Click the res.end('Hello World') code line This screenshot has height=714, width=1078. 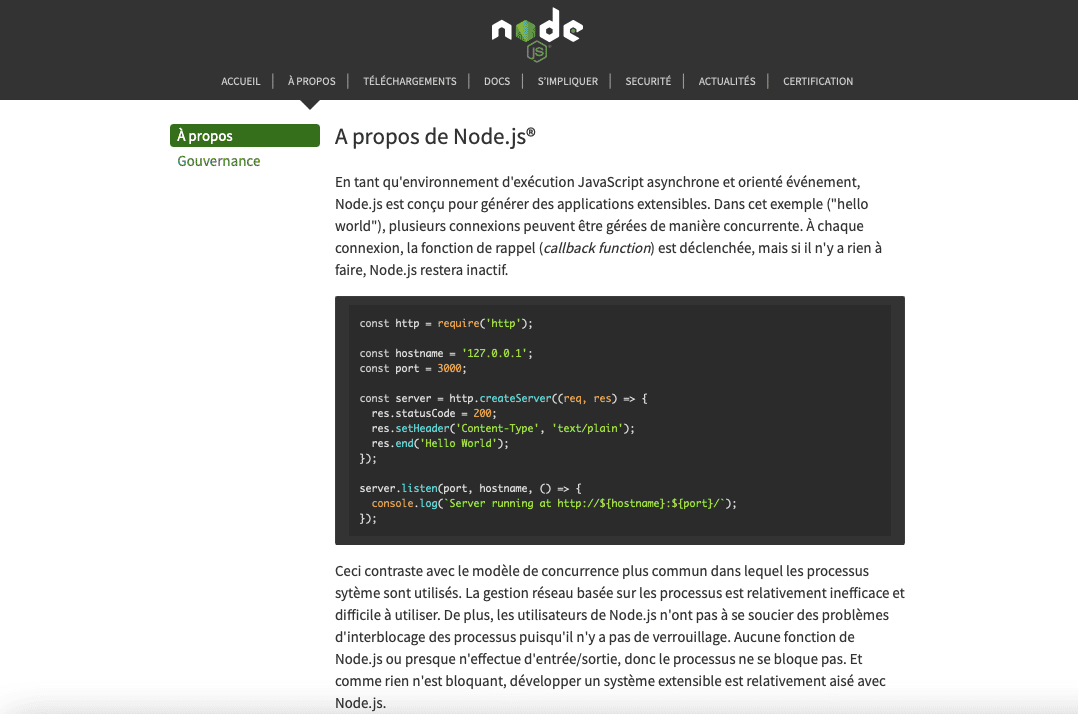click(440, 443)
